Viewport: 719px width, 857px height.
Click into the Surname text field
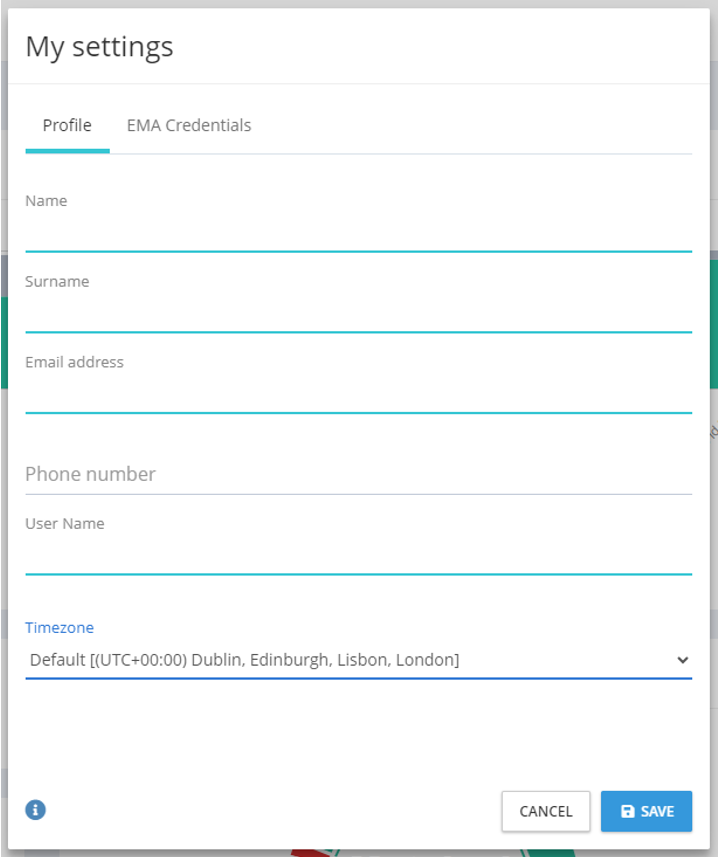point(358,315)
